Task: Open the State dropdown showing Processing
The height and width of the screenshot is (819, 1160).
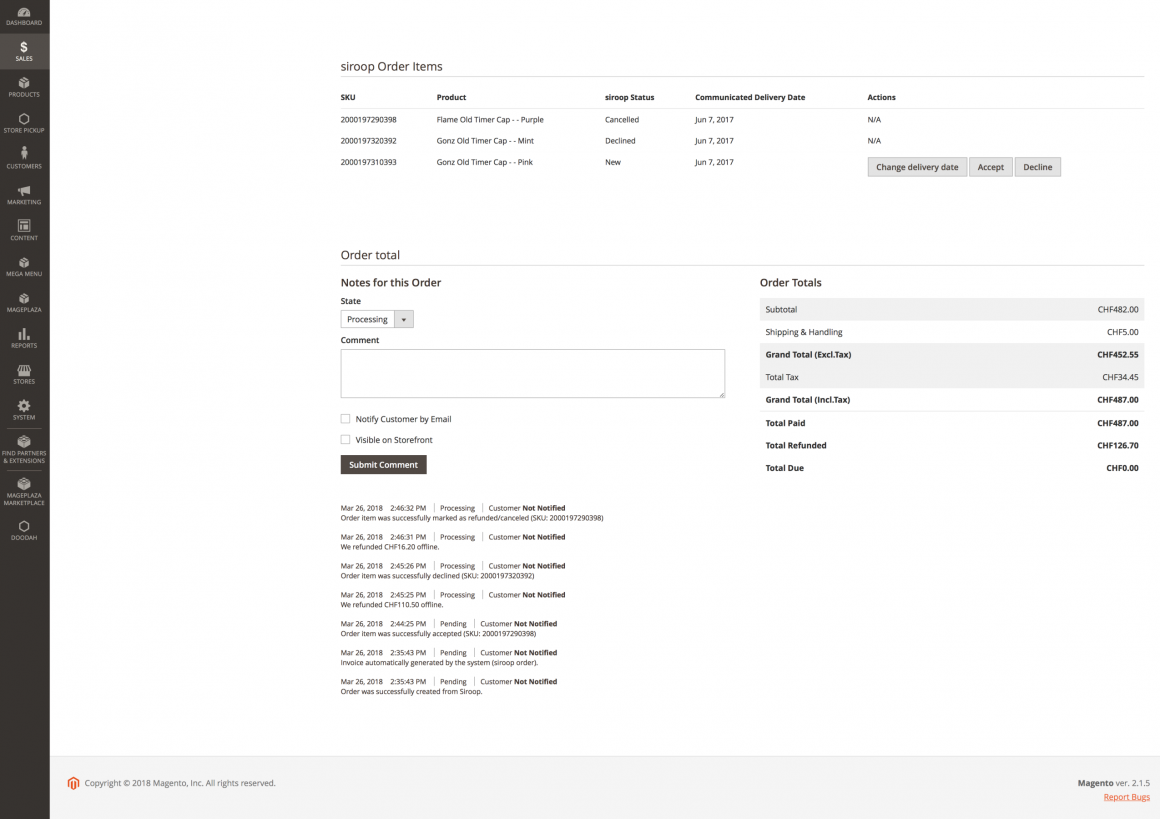Action: click(377, 320)
